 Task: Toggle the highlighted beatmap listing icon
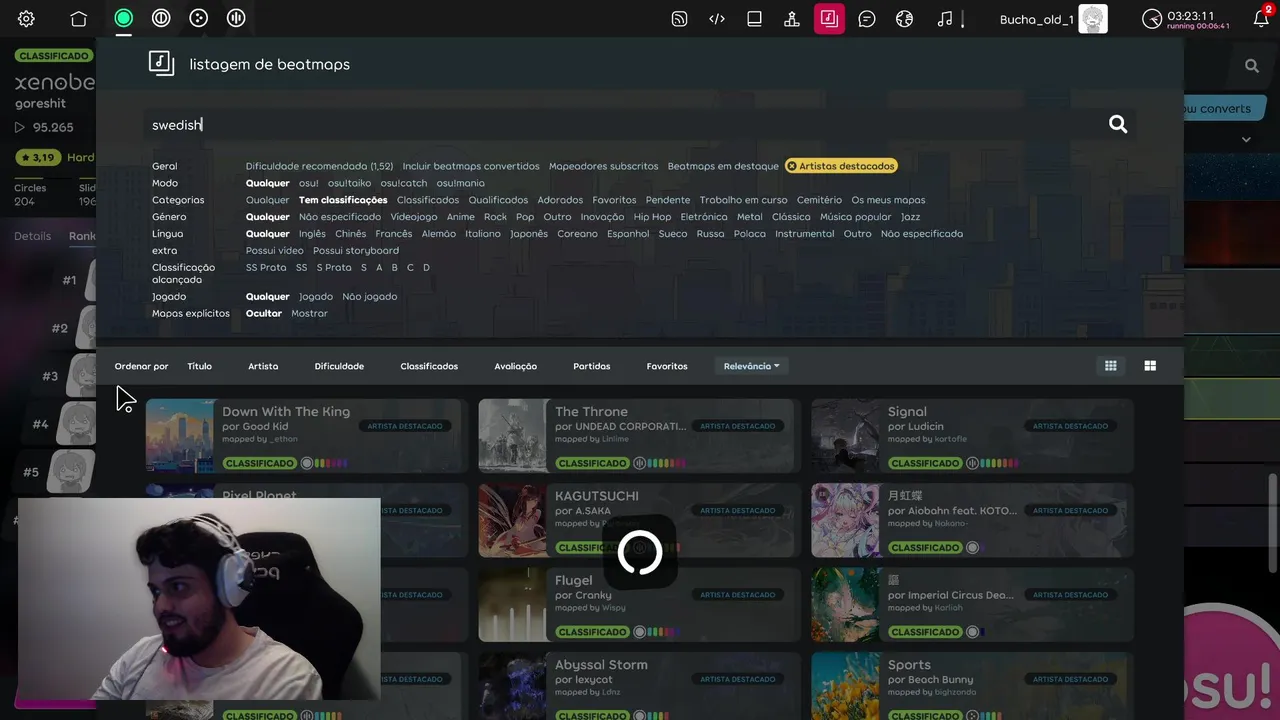tap(829, 18)
